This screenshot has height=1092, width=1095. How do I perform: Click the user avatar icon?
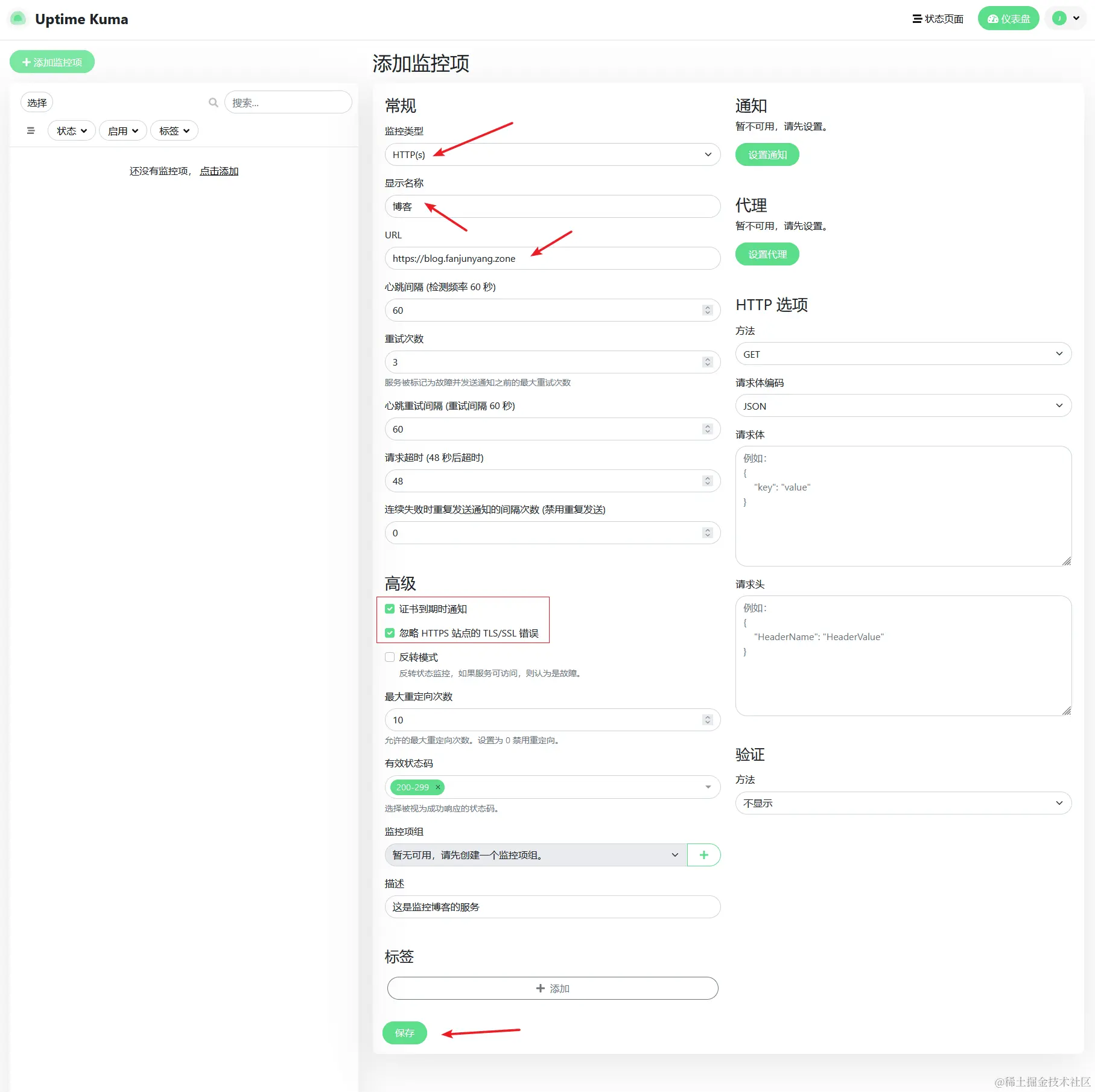click(1059, 18)
